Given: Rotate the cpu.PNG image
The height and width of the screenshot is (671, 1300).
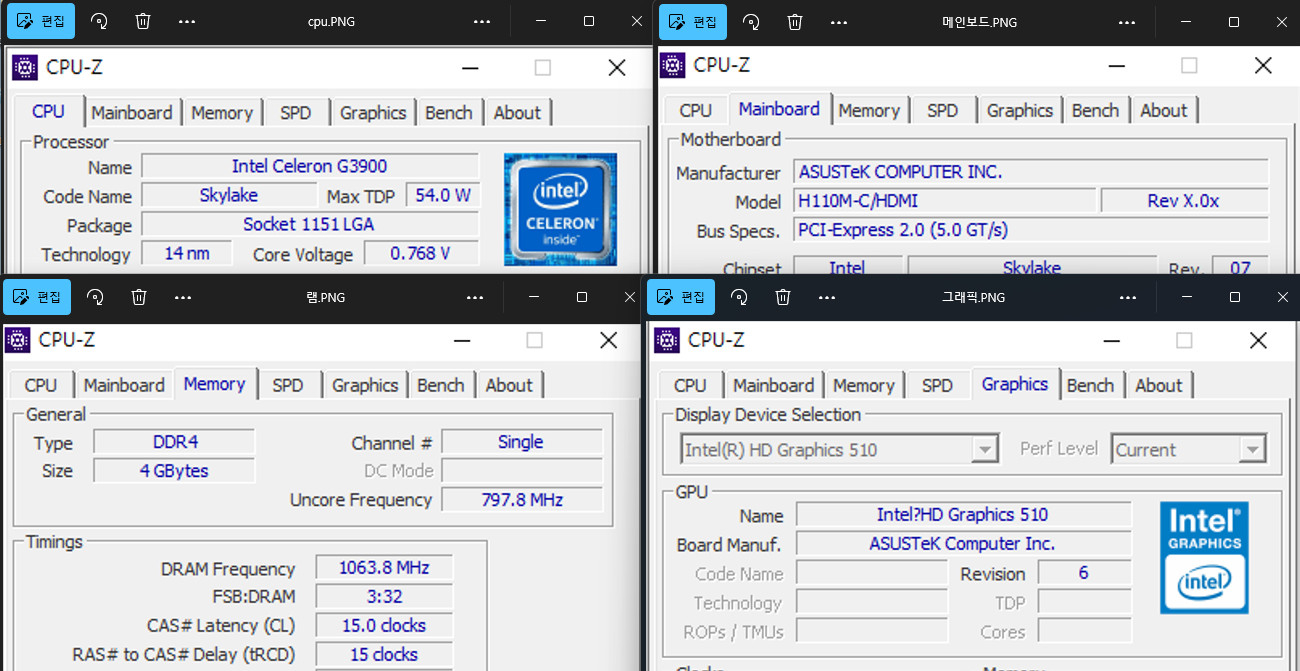Looking at the screenshot, I should click(98, 21).
